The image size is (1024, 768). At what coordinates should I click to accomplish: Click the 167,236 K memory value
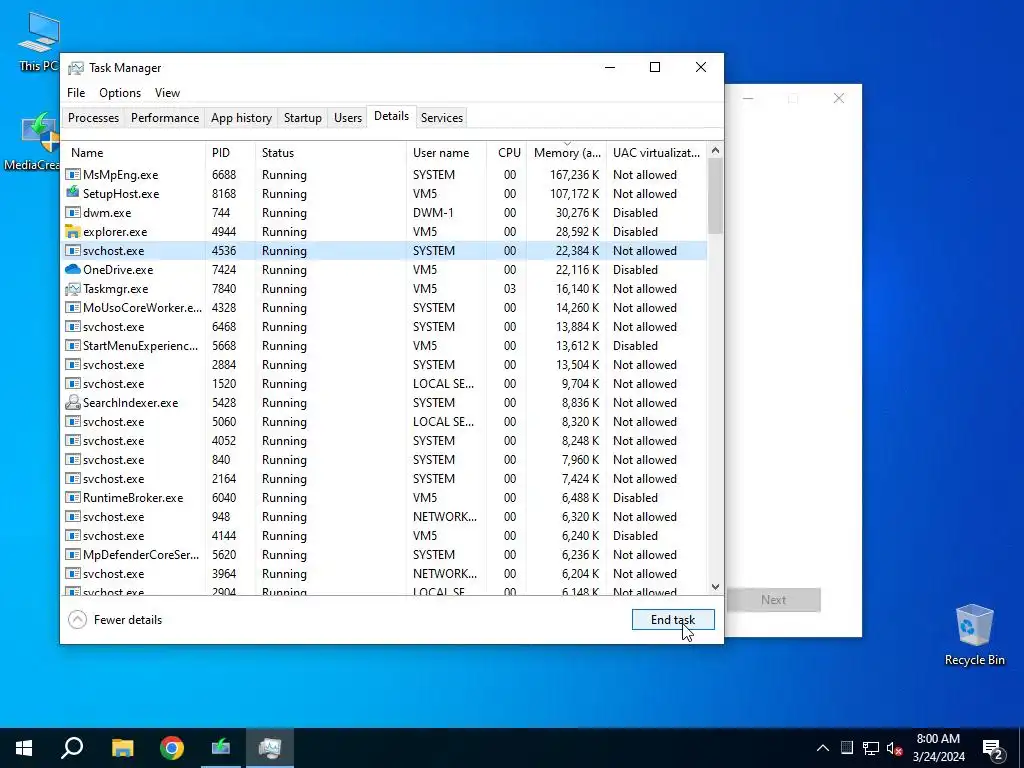pos(574,175)
